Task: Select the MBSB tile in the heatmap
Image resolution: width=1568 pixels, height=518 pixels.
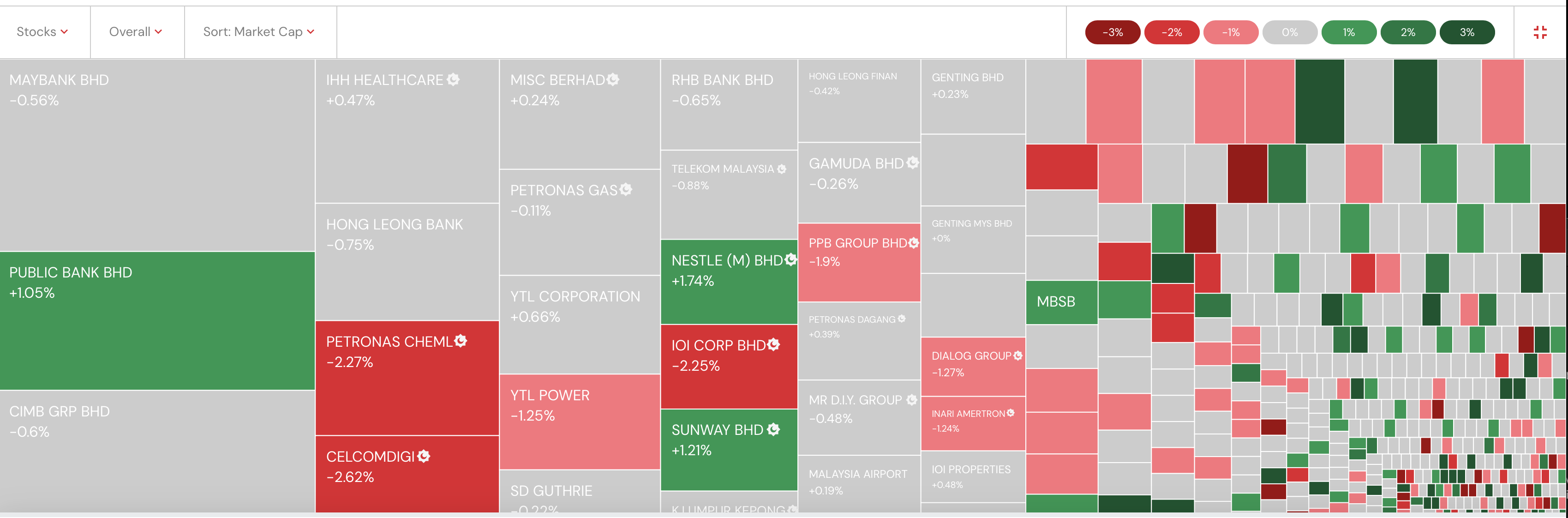Action: pyautogui.click(x=1061, y=301)
